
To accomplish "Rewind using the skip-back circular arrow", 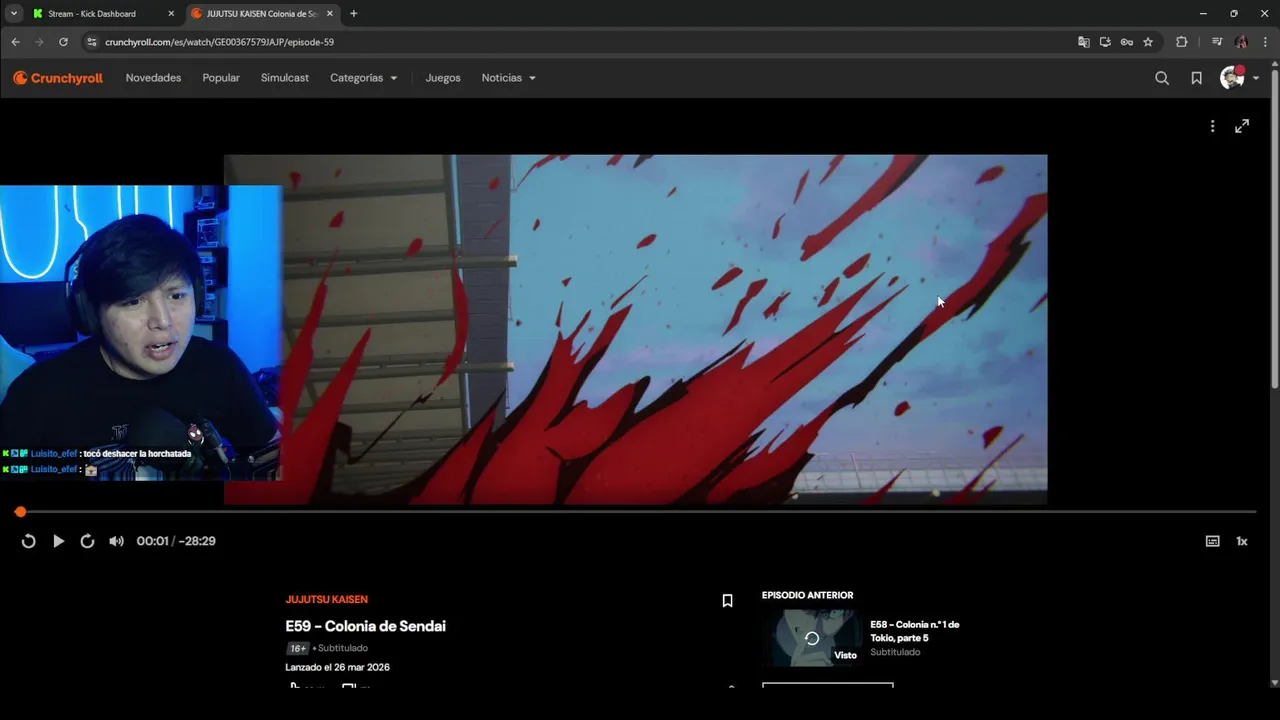I will (x=28, y=541).
